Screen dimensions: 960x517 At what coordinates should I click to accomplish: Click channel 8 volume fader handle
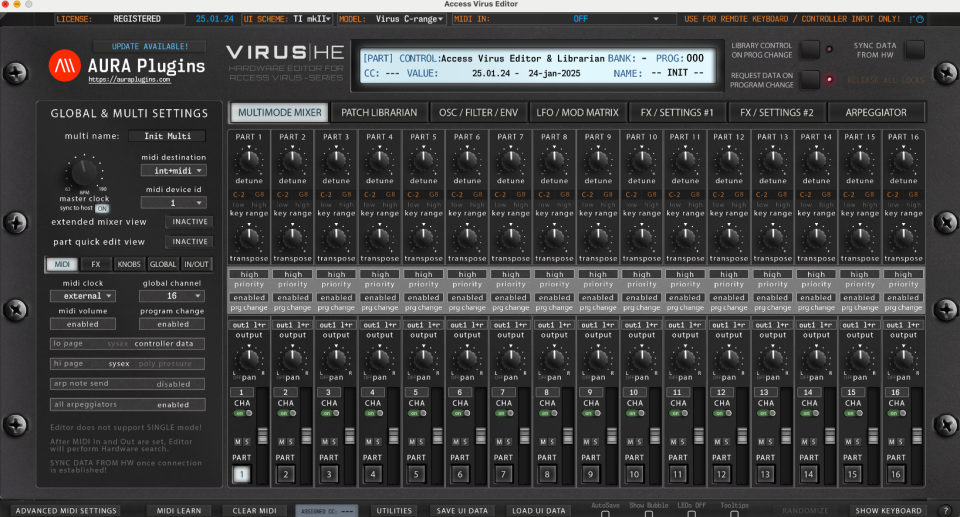[x=568, y=435]
